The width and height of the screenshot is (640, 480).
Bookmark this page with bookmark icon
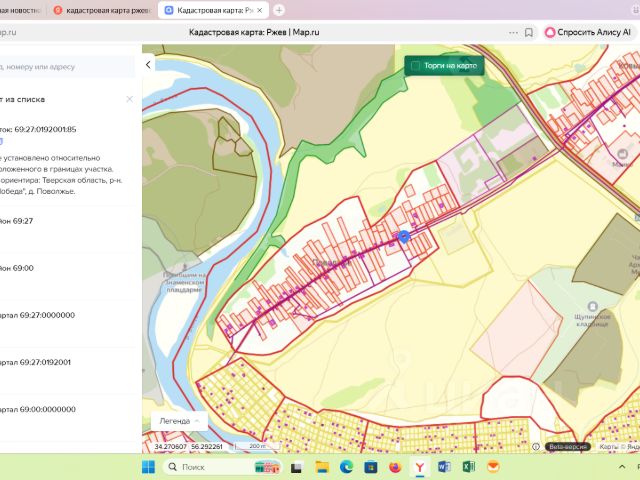point(529,33)
